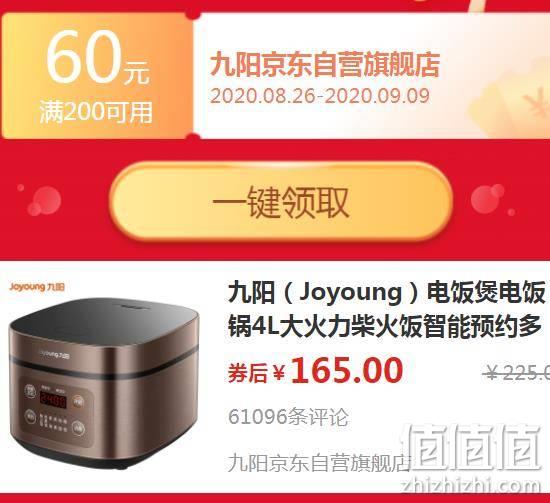This screenshot has height=503, width=550.
Task: Click the red display on cooker panel
Action: (x=53, y=400)
